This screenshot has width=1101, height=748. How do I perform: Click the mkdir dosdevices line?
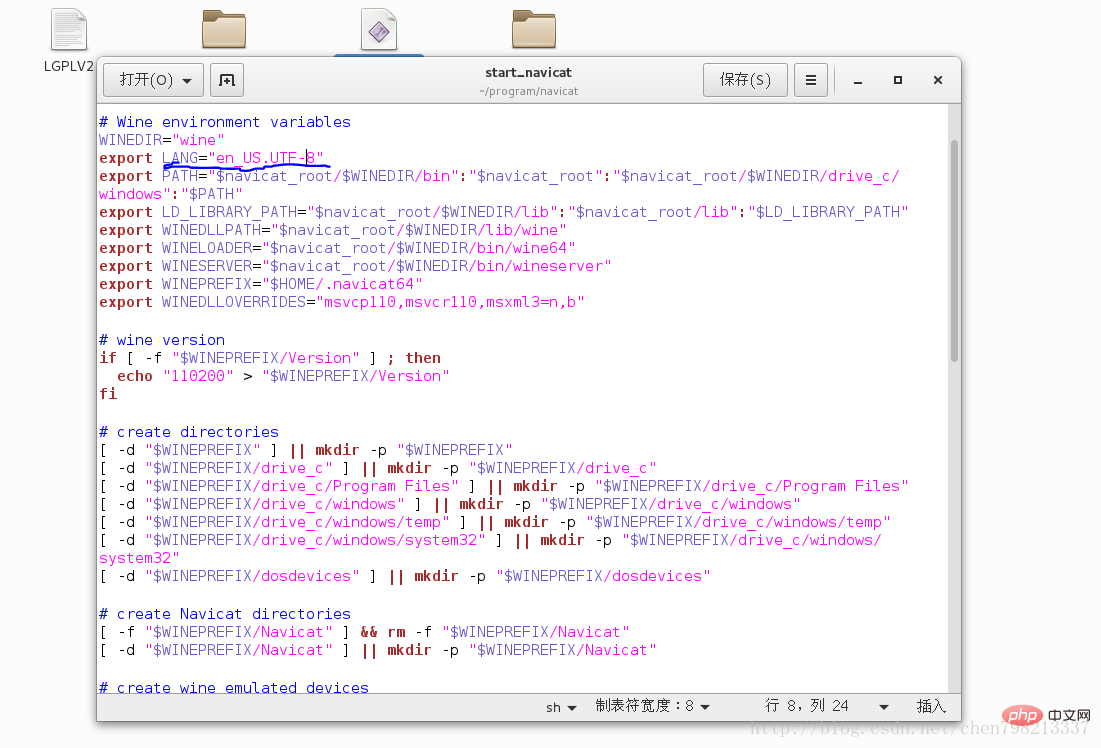pyautogui.click(x=404, y=577)
